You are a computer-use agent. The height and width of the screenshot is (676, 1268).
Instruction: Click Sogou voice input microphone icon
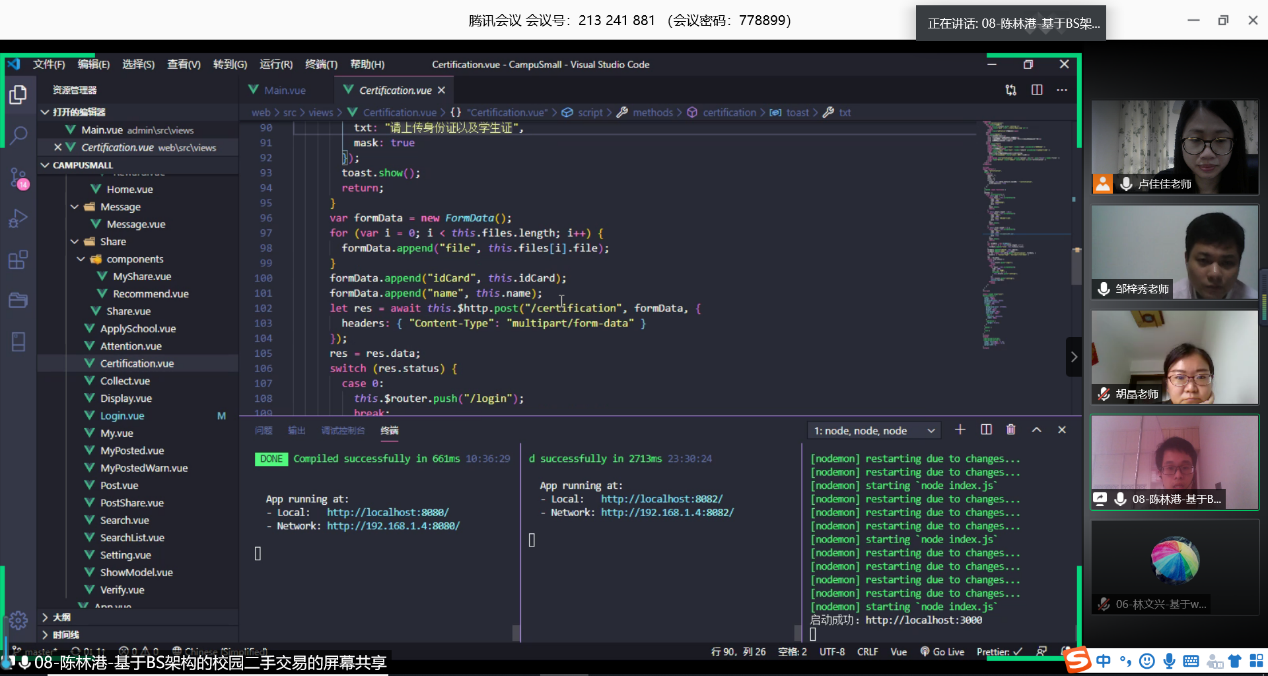[x=1168, y=661]
